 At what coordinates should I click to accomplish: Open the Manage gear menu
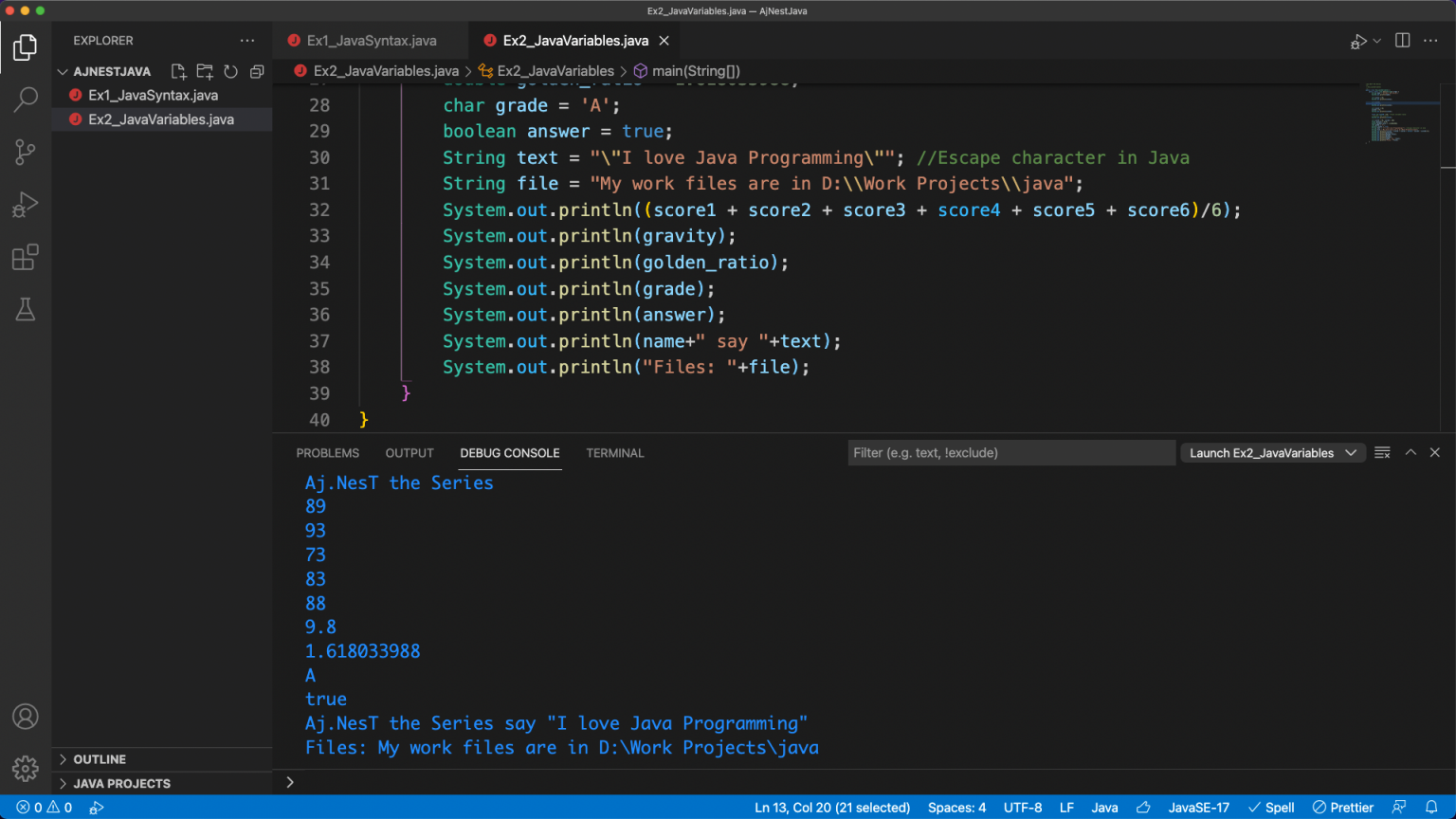(x=26, y=768)
